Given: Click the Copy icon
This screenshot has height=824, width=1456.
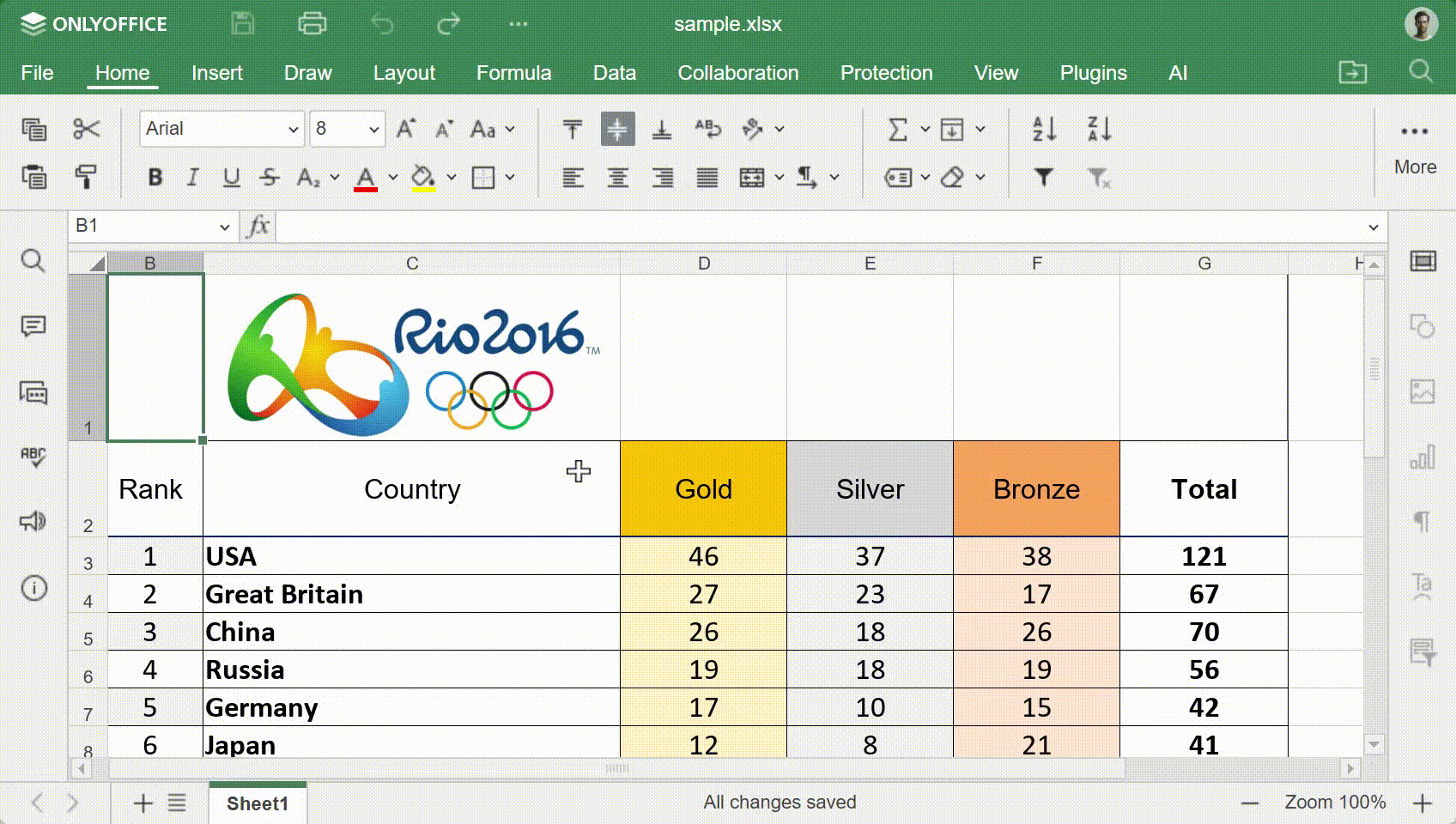Looking at the screenshot, I should click(x=33, y=130).
